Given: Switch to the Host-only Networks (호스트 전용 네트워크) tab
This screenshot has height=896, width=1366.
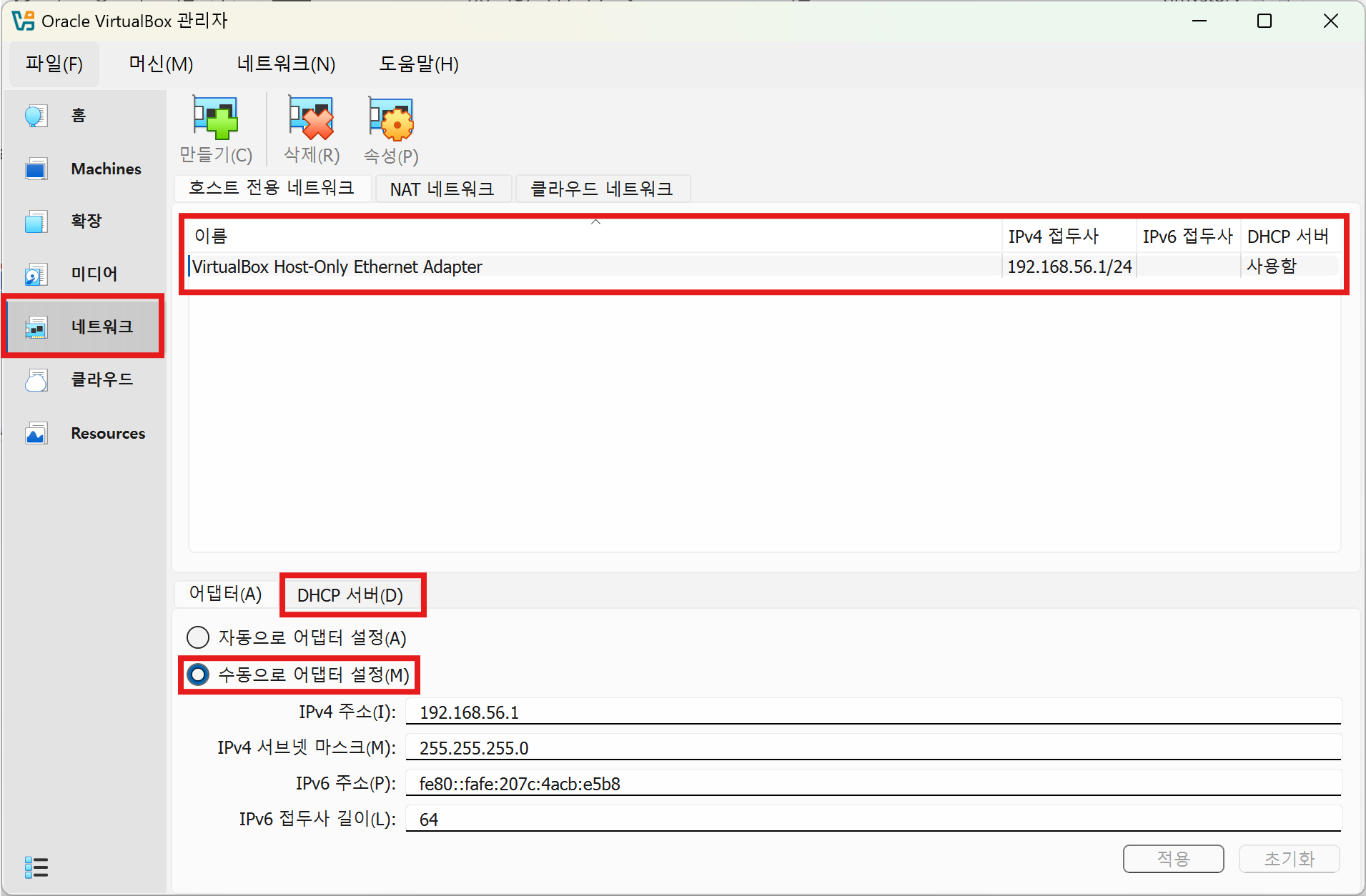Looking at the screenshot, I should coord(272,189).
